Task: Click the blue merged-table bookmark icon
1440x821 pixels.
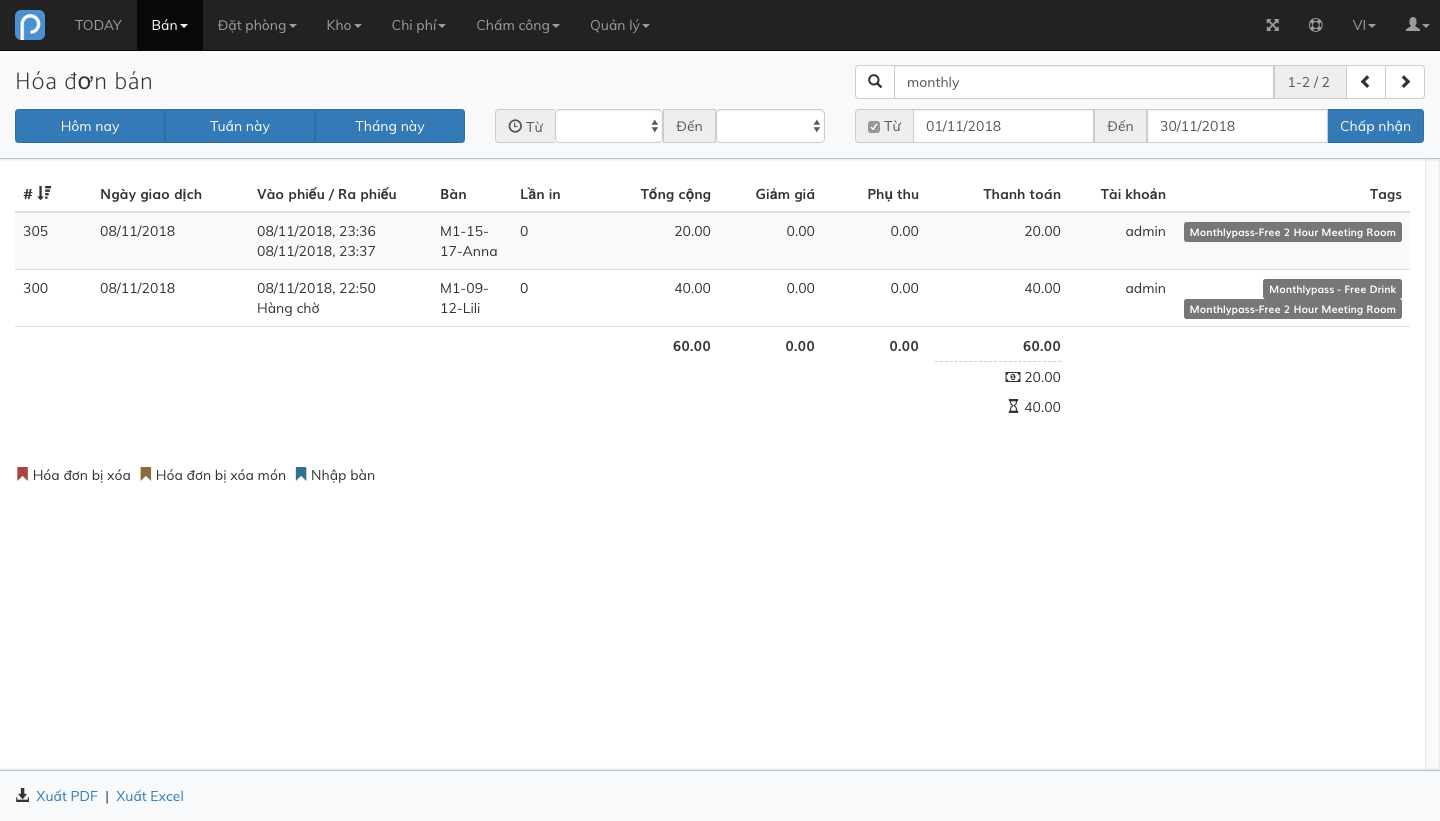Action: coord(300,474)
